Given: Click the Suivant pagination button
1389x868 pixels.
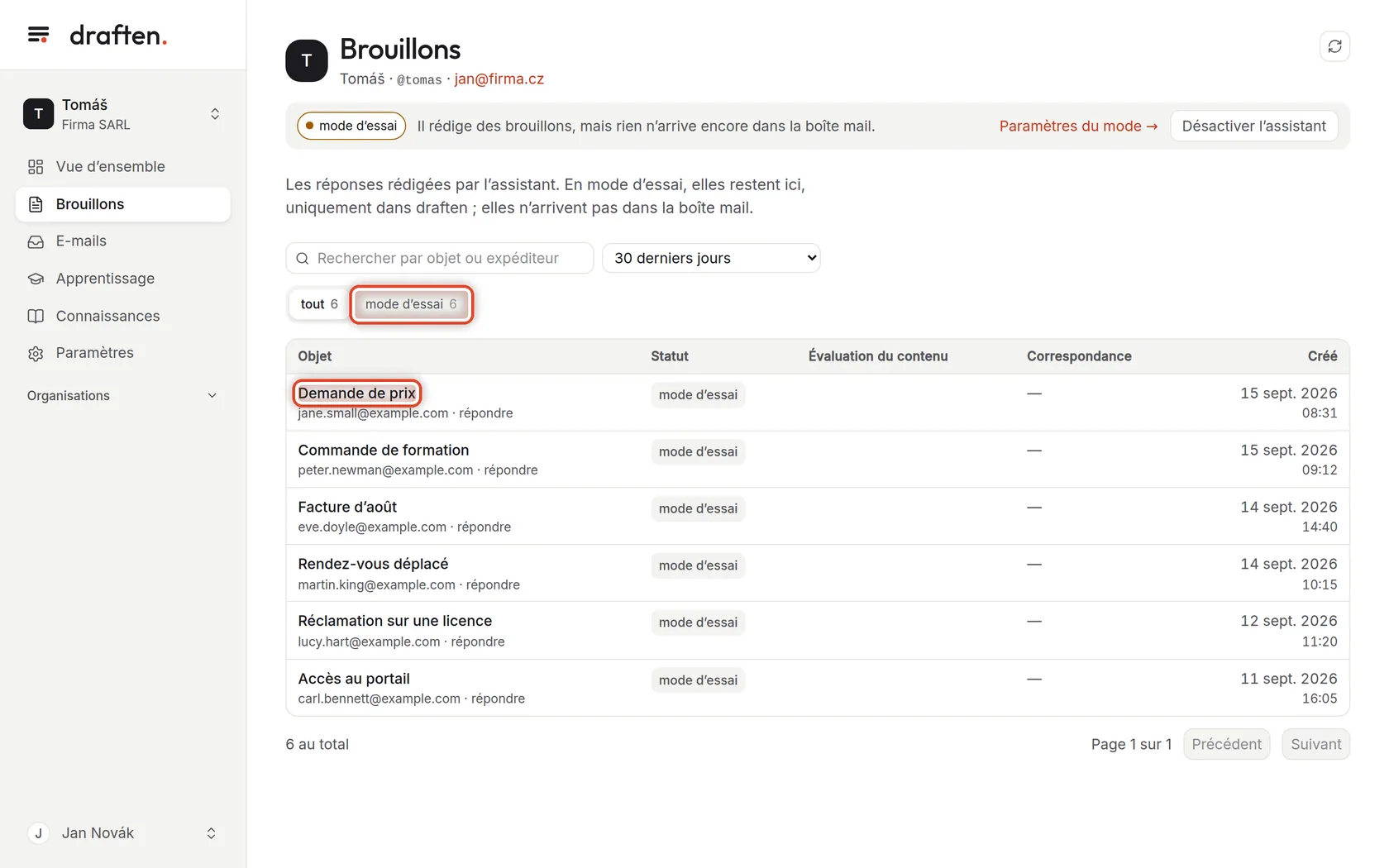Looking at the screenshot, I should click(1315, 744).
